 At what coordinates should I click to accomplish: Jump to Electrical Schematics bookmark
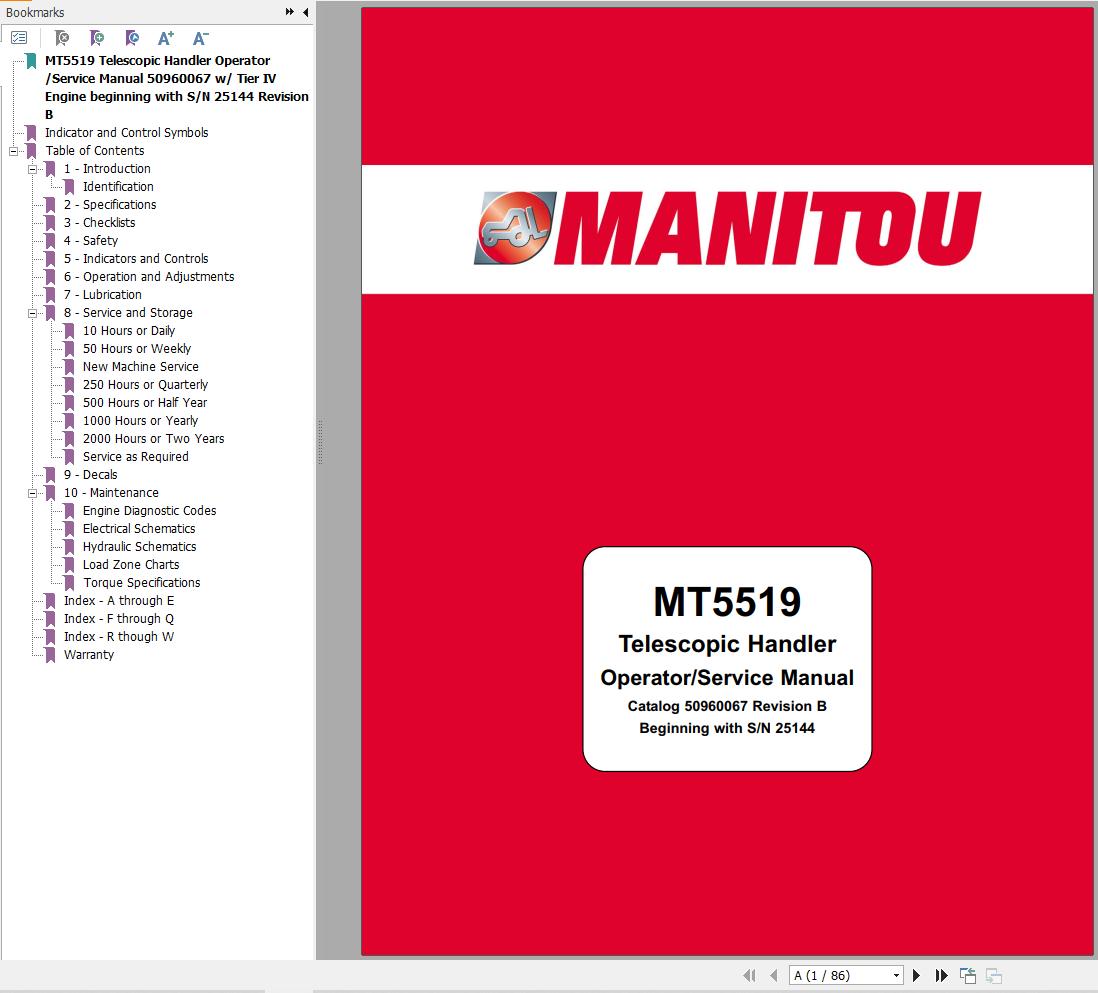138,528
